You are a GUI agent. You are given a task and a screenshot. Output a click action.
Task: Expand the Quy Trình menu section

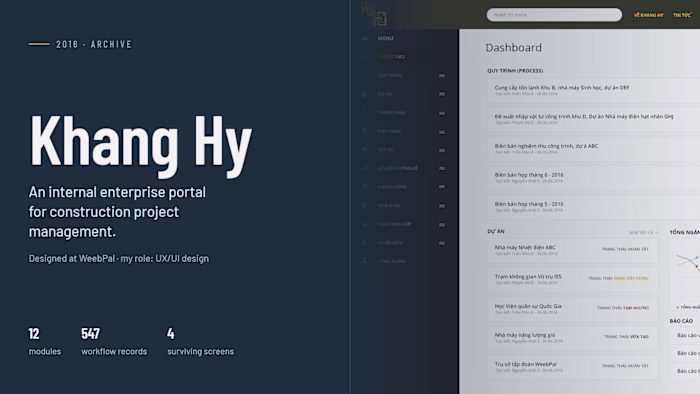point(442,75)
